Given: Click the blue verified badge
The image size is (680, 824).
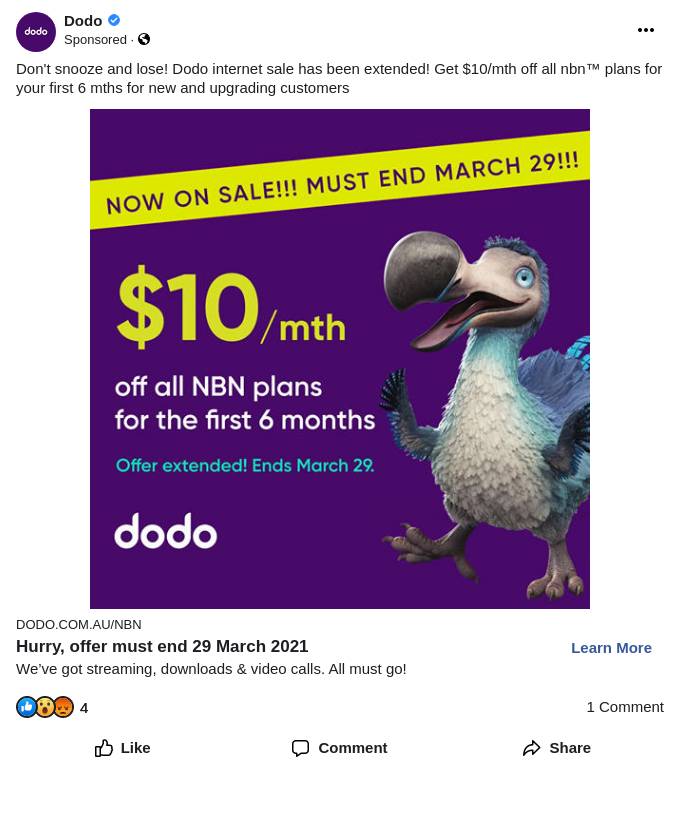Looking at the screenshot, I should (114, 20).
